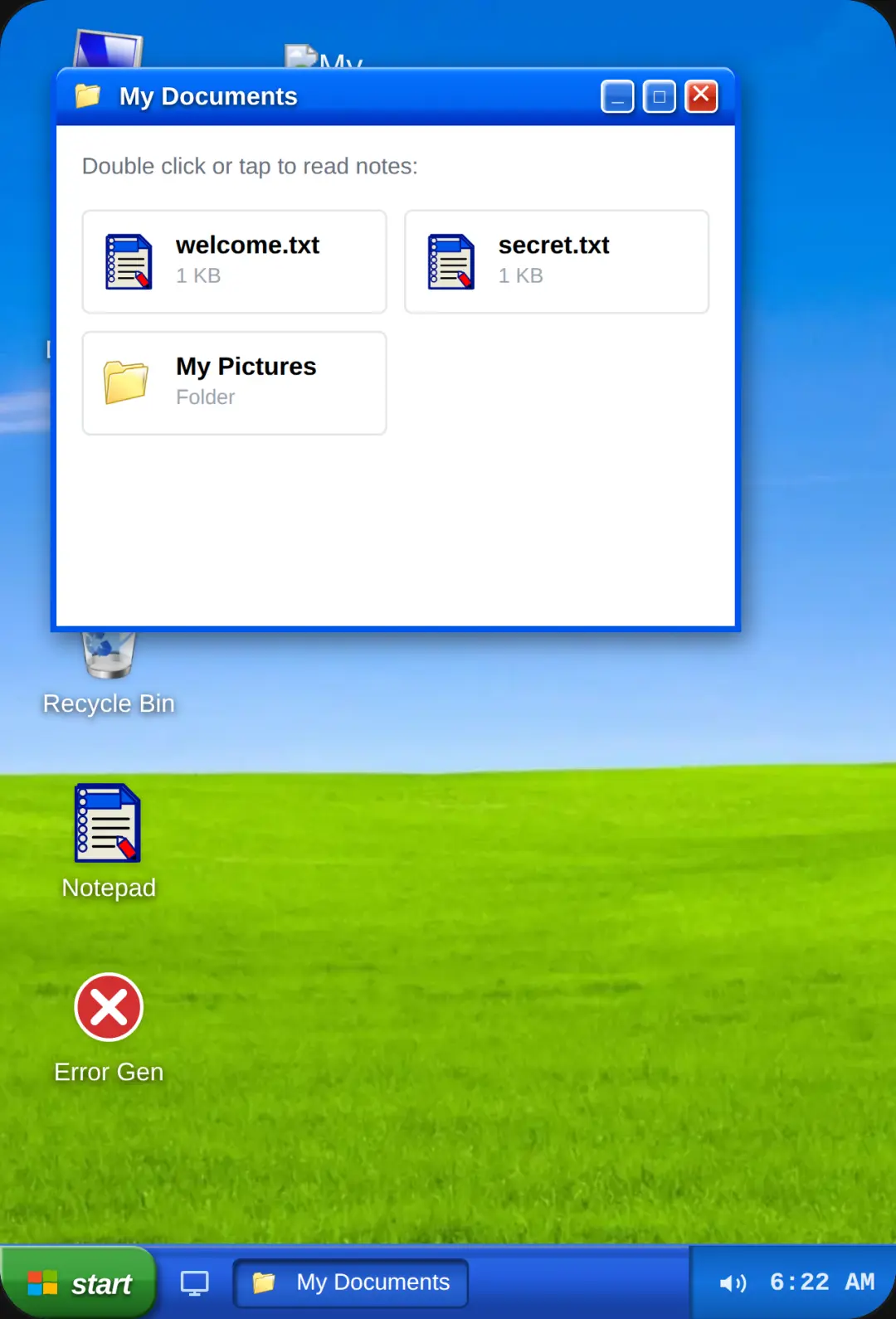Click the 1 KB size under welcome.txt

pyautogui.click(x=198, y=276)
